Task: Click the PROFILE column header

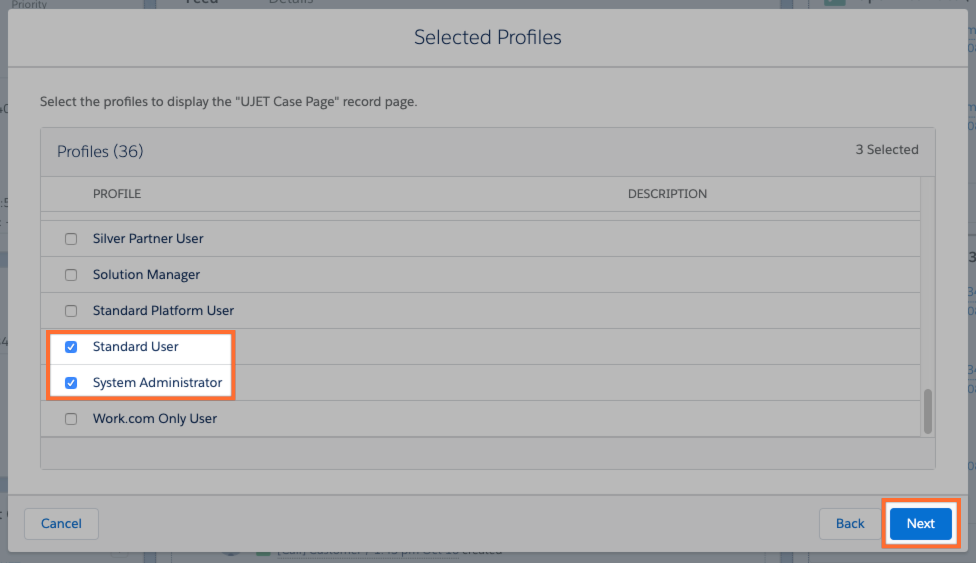Action: [117, 194]
